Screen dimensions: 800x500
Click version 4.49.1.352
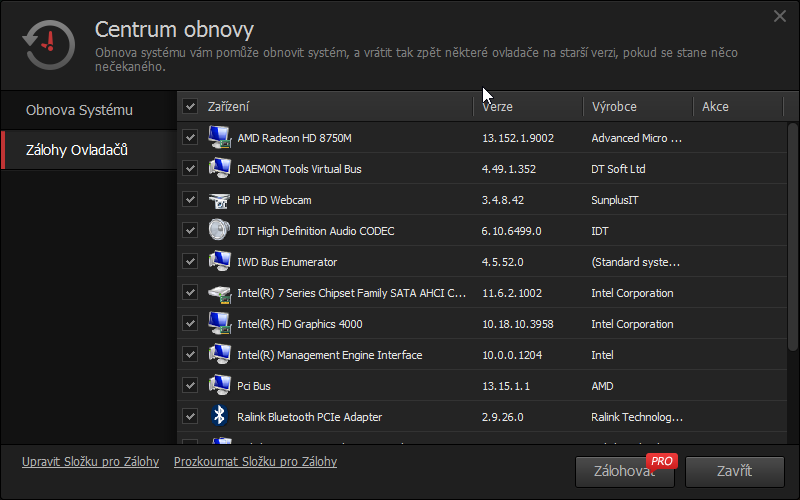[x=509, y=169]
